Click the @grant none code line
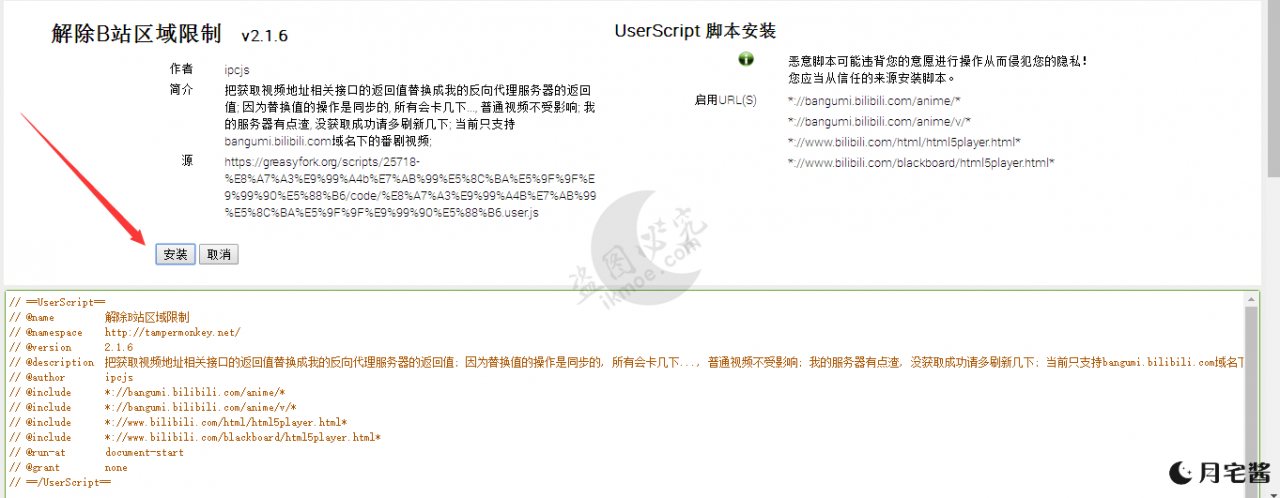 click(x=68, y=467)
